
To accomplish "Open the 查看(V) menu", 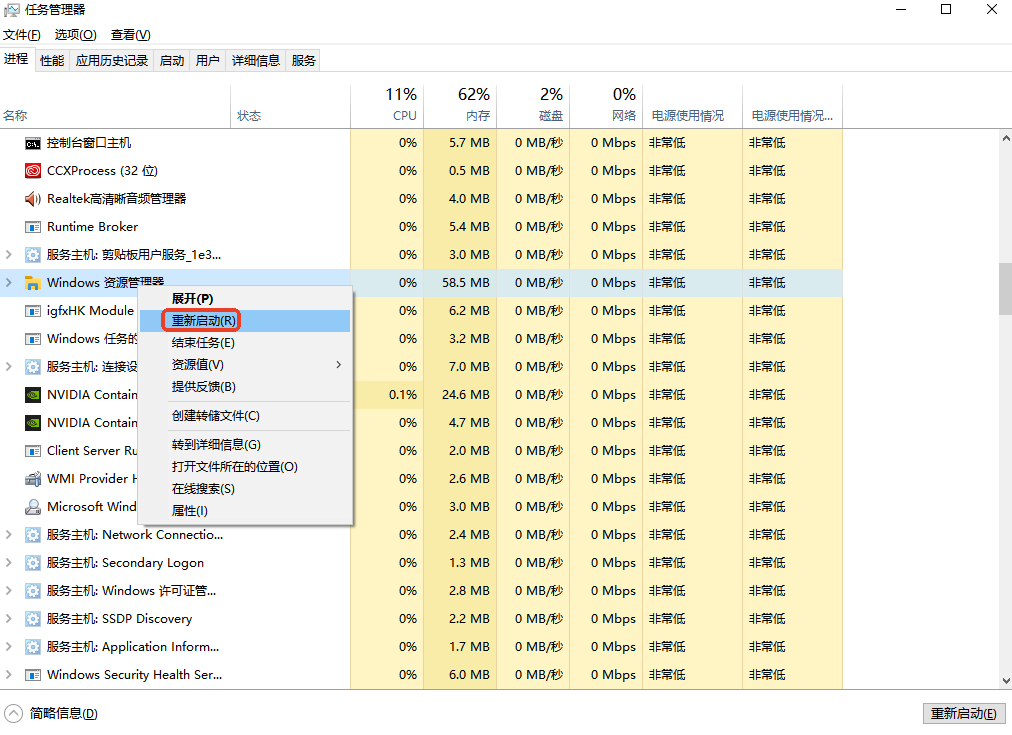I will click(x=130, y=35).
